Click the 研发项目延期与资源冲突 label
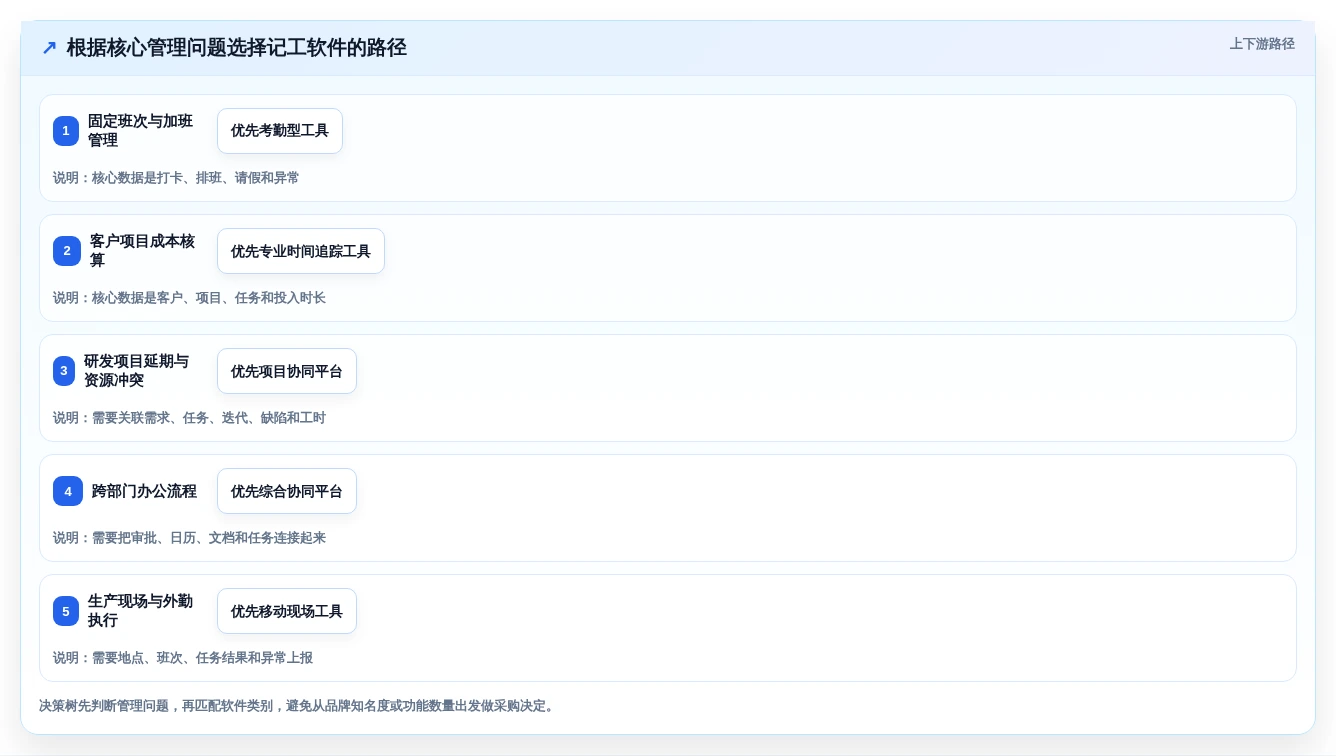The image size is (1336, 756). click(x=136, y=371)
